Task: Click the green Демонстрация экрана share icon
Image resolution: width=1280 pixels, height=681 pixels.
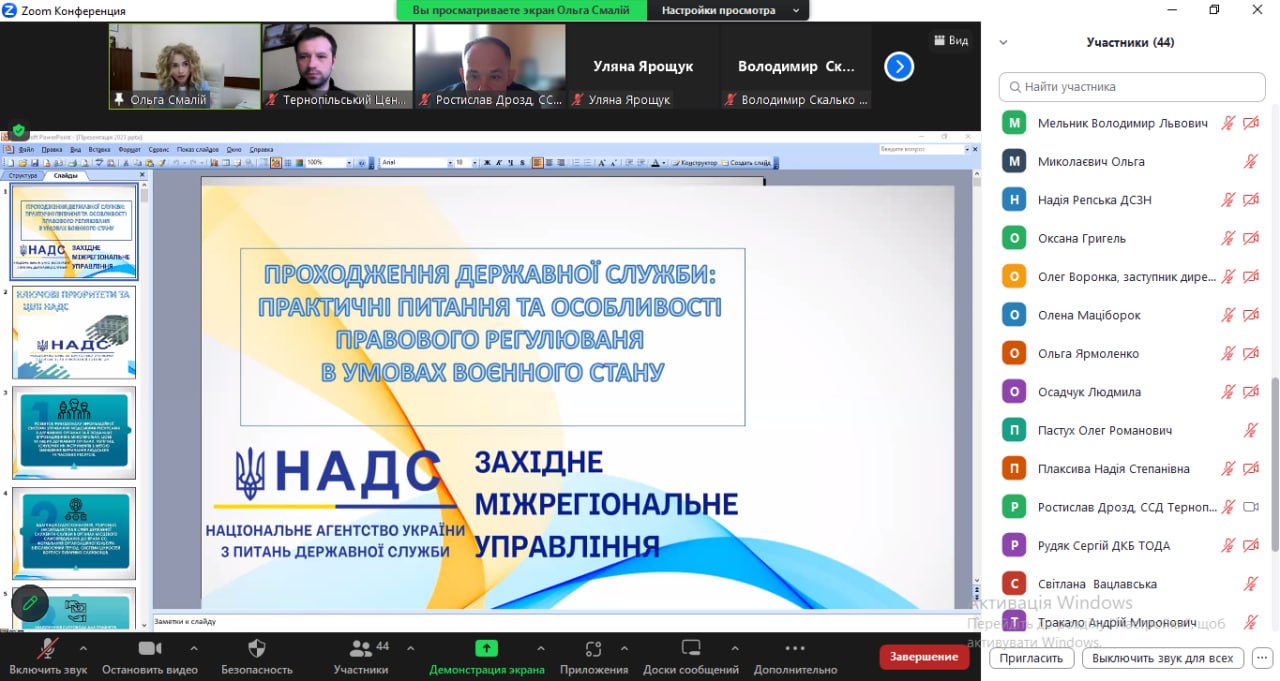Action: (486, 648)
